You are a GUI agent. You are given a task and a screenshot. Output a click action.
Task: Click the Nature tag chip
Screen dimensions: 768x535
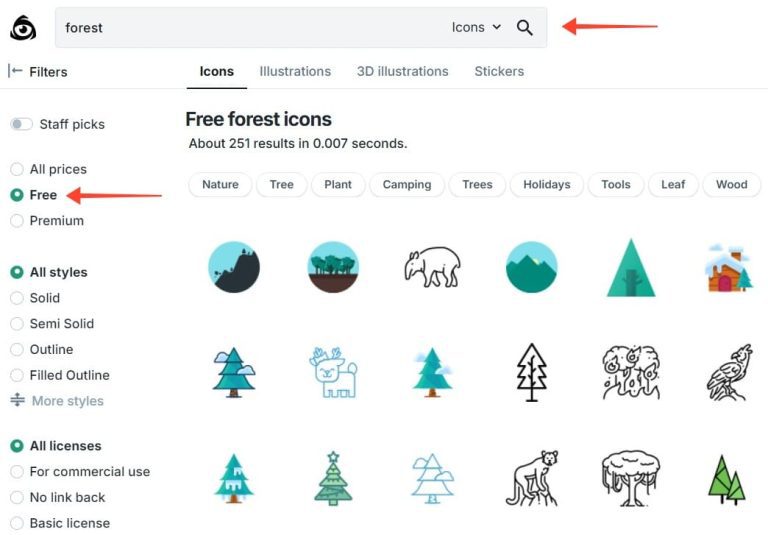click(x=220, y=185)
